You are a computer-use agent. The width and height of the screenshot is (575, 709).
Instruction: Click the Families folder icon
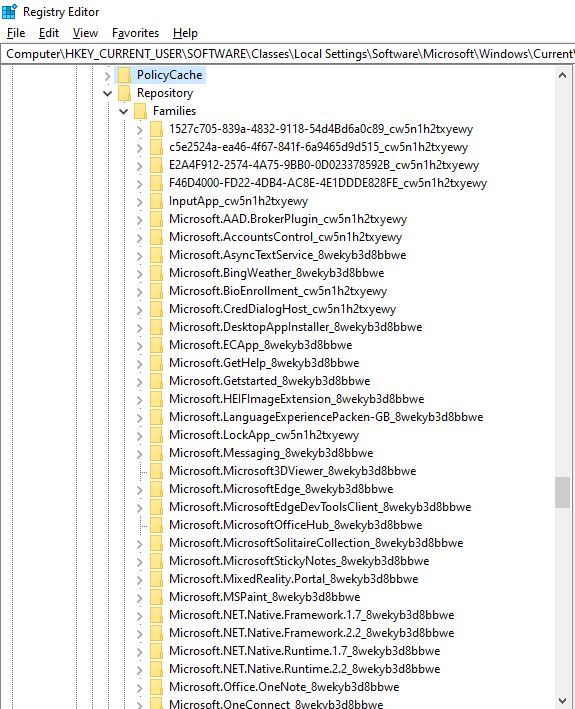141,111
